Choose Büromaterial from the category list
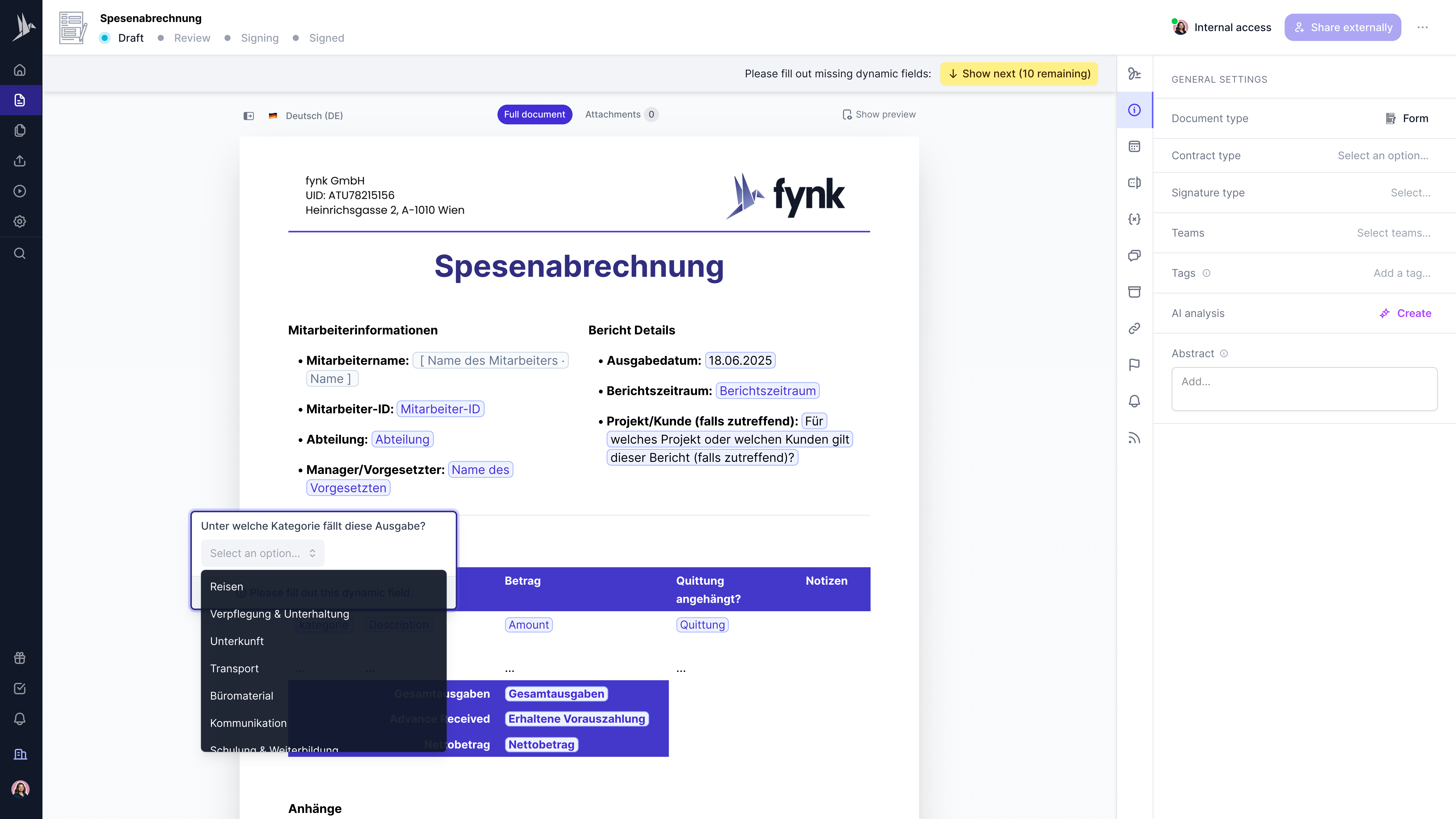Viewport: 1456px width, 819px height. (x=323, y=696)
